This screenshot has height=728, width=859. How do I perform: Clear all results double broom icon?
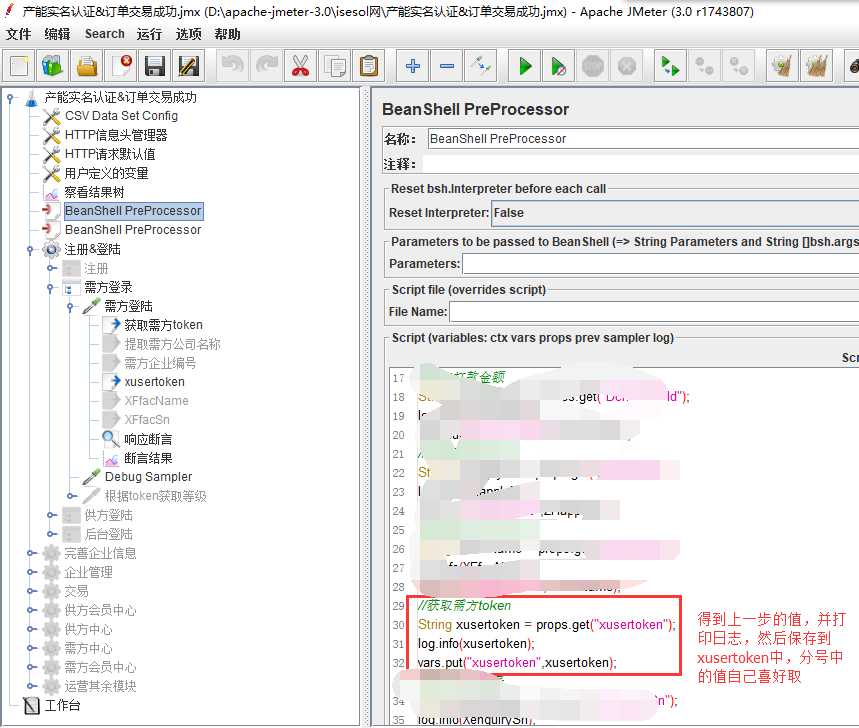pos(816,66)
